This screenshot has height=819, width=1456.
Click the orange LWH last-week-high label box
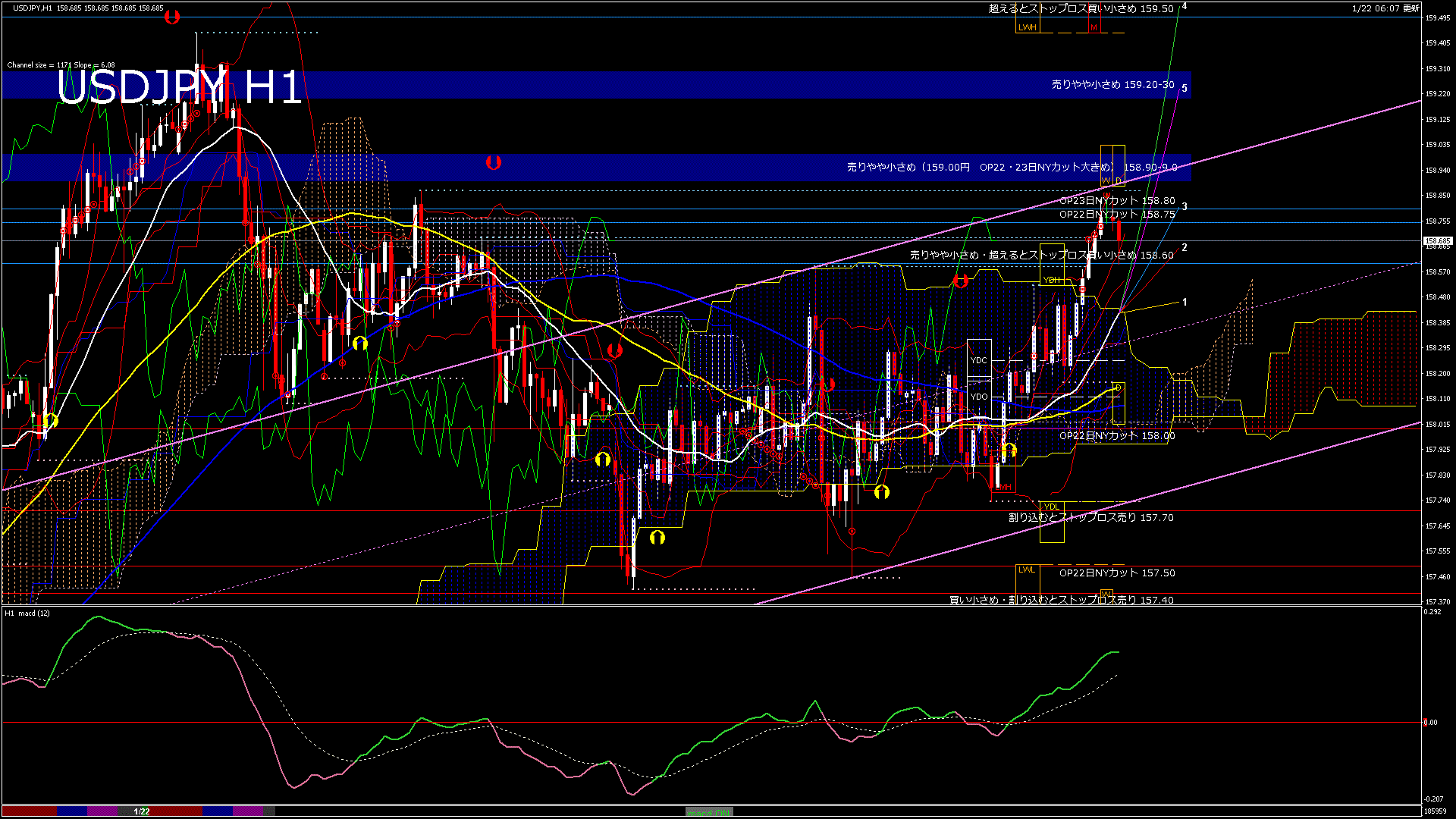(x=1028, y=27)
